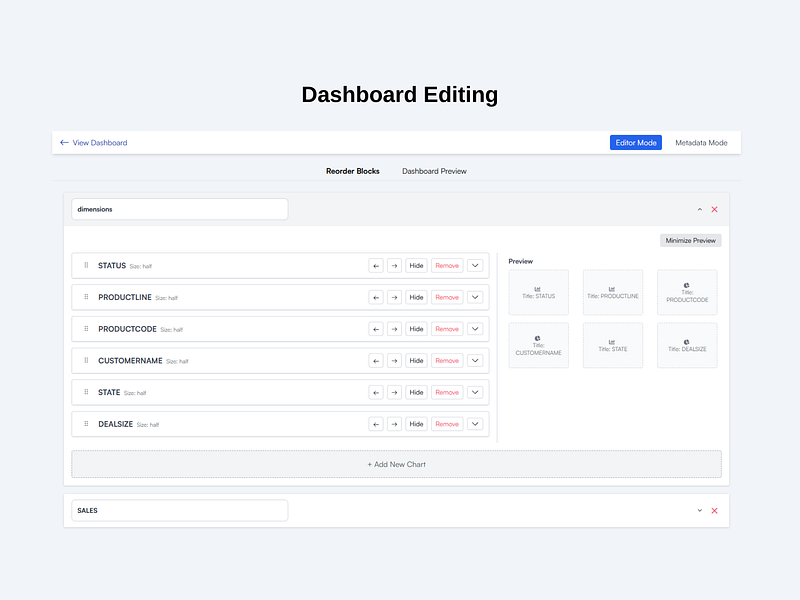The width and height of the screenshot is (800, 600).
Task: Switch to the Dashboard Preview tab
Action: tap(433, 171)
